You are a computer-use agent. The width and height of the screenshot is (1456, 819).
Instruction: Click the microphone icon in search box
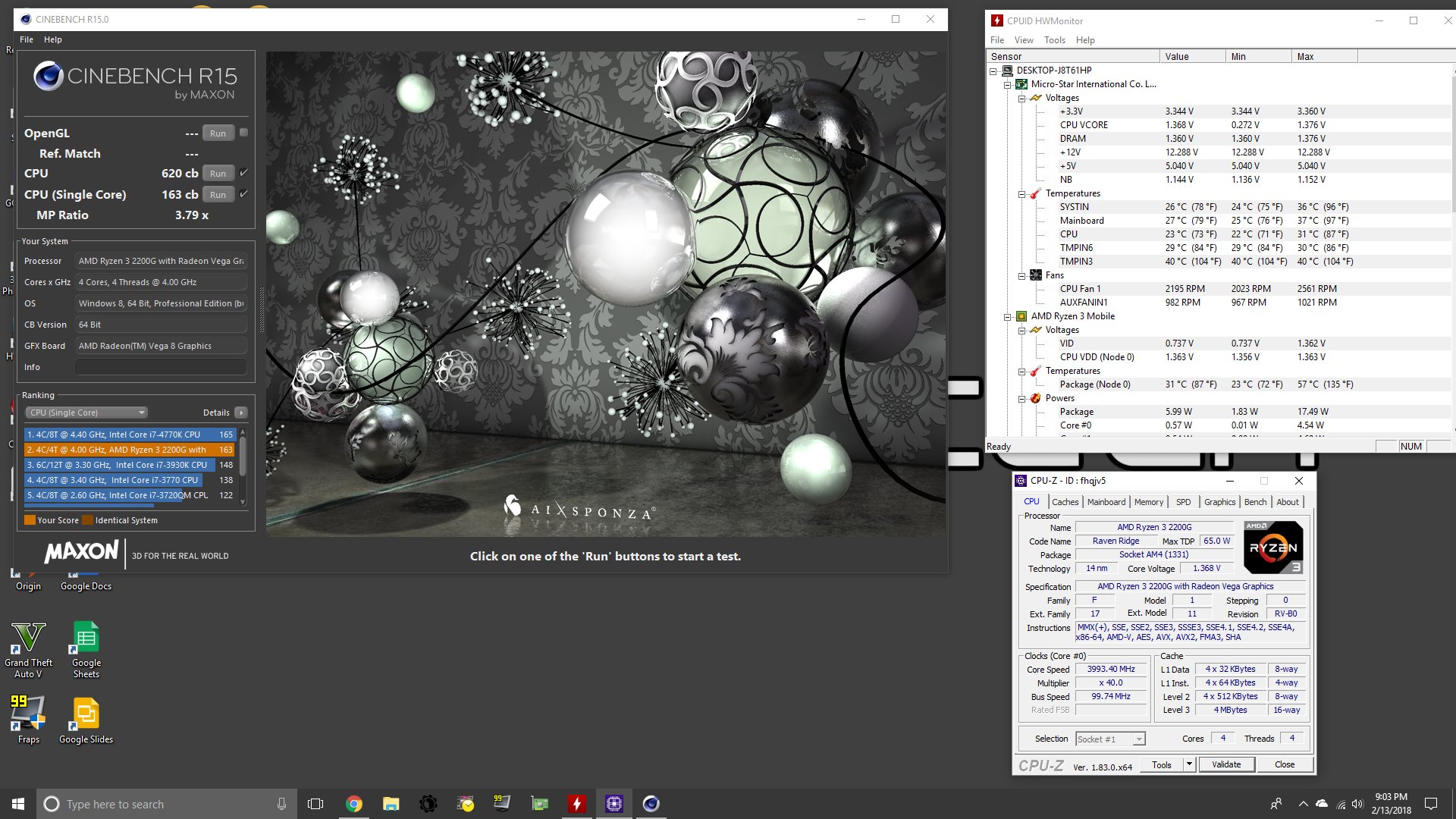[281, 804]
